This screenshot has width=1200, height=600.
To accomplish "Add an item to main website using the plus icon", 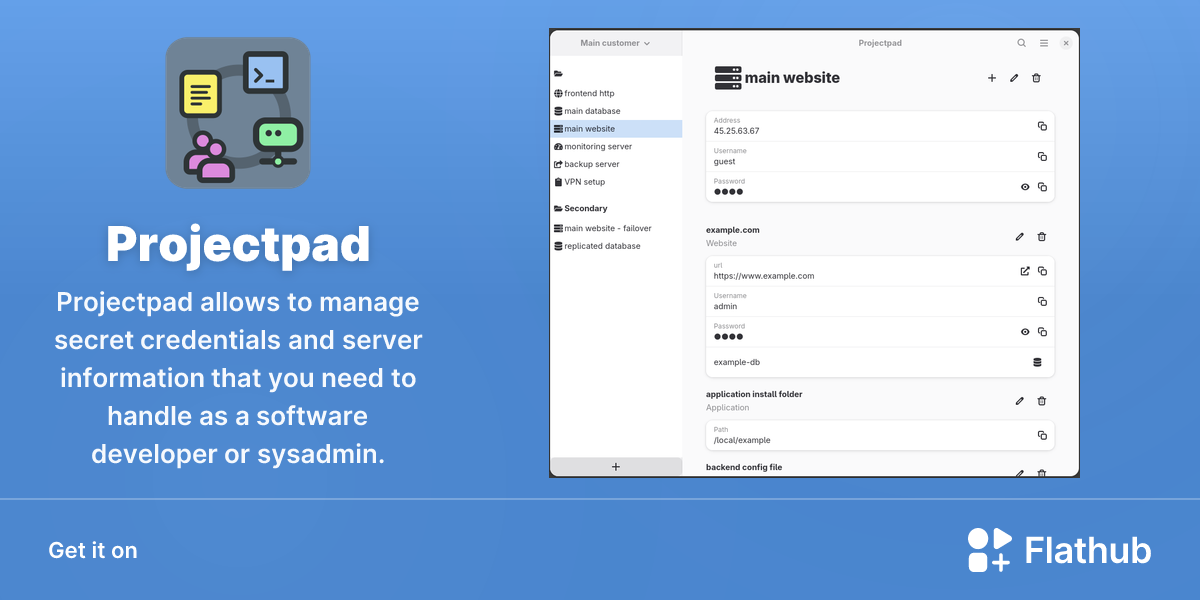I will (x=992, y=78).
